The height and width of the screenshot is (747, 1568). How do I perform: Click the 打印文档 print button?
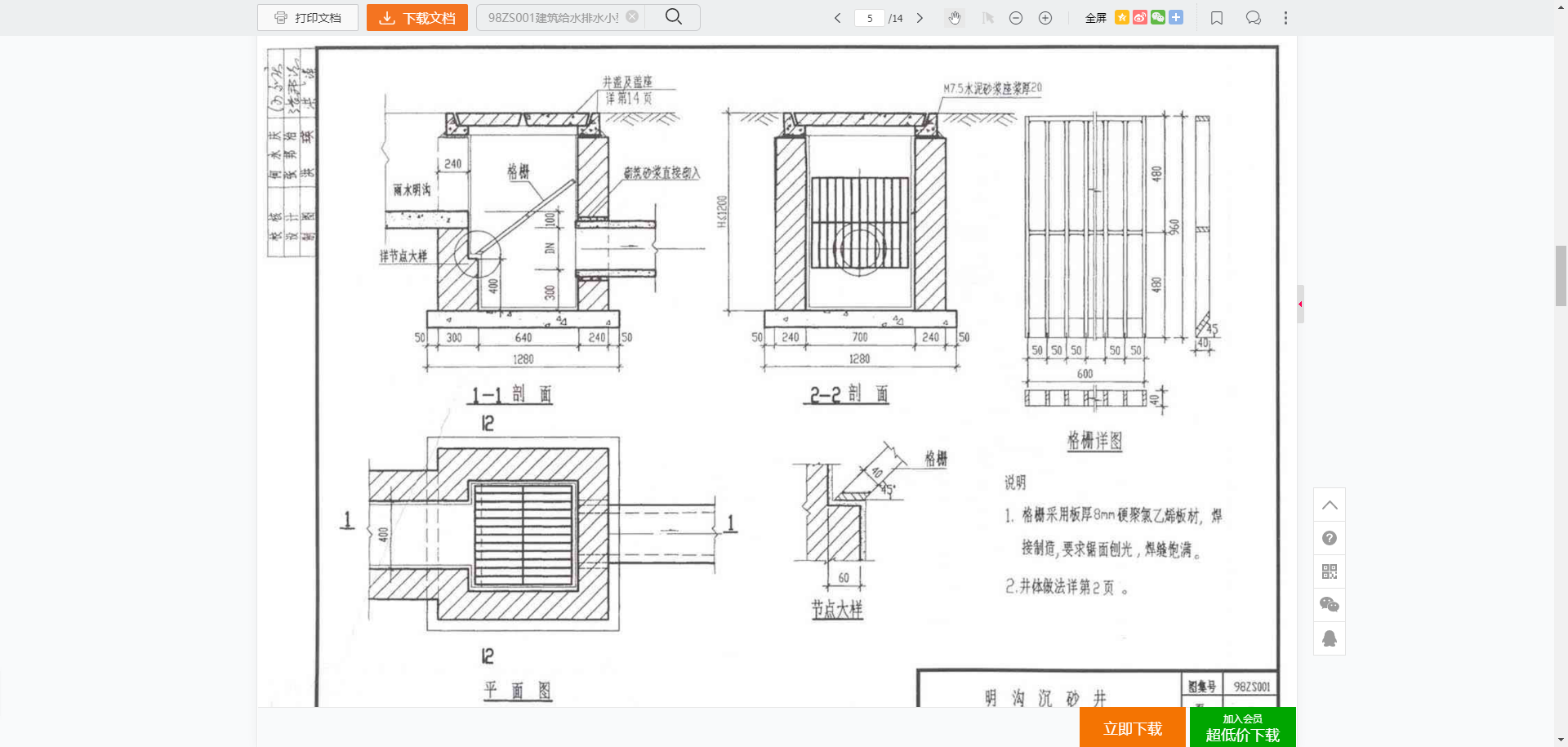308,18
